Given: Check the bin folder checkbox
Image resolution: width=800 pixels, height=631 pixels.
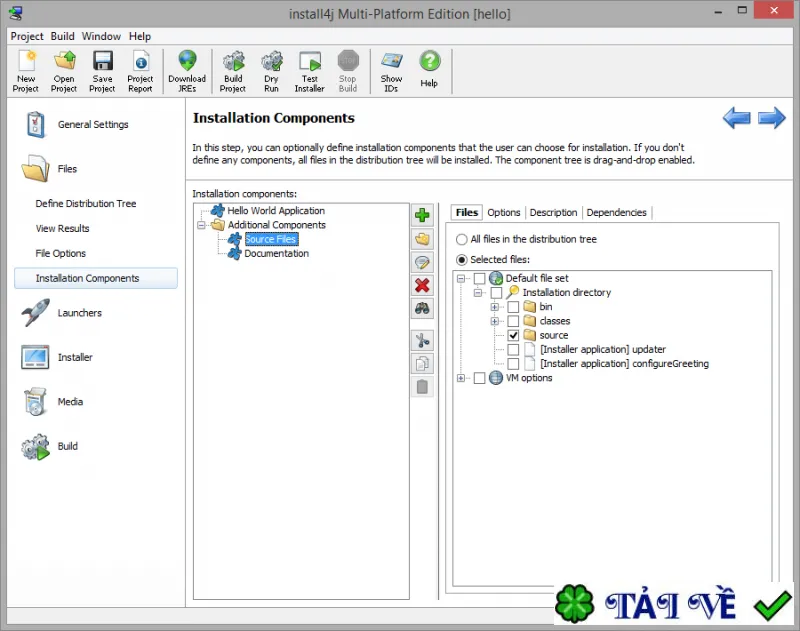Looking at the screenshot, I should pyautogui.click(x=513, y=307).
